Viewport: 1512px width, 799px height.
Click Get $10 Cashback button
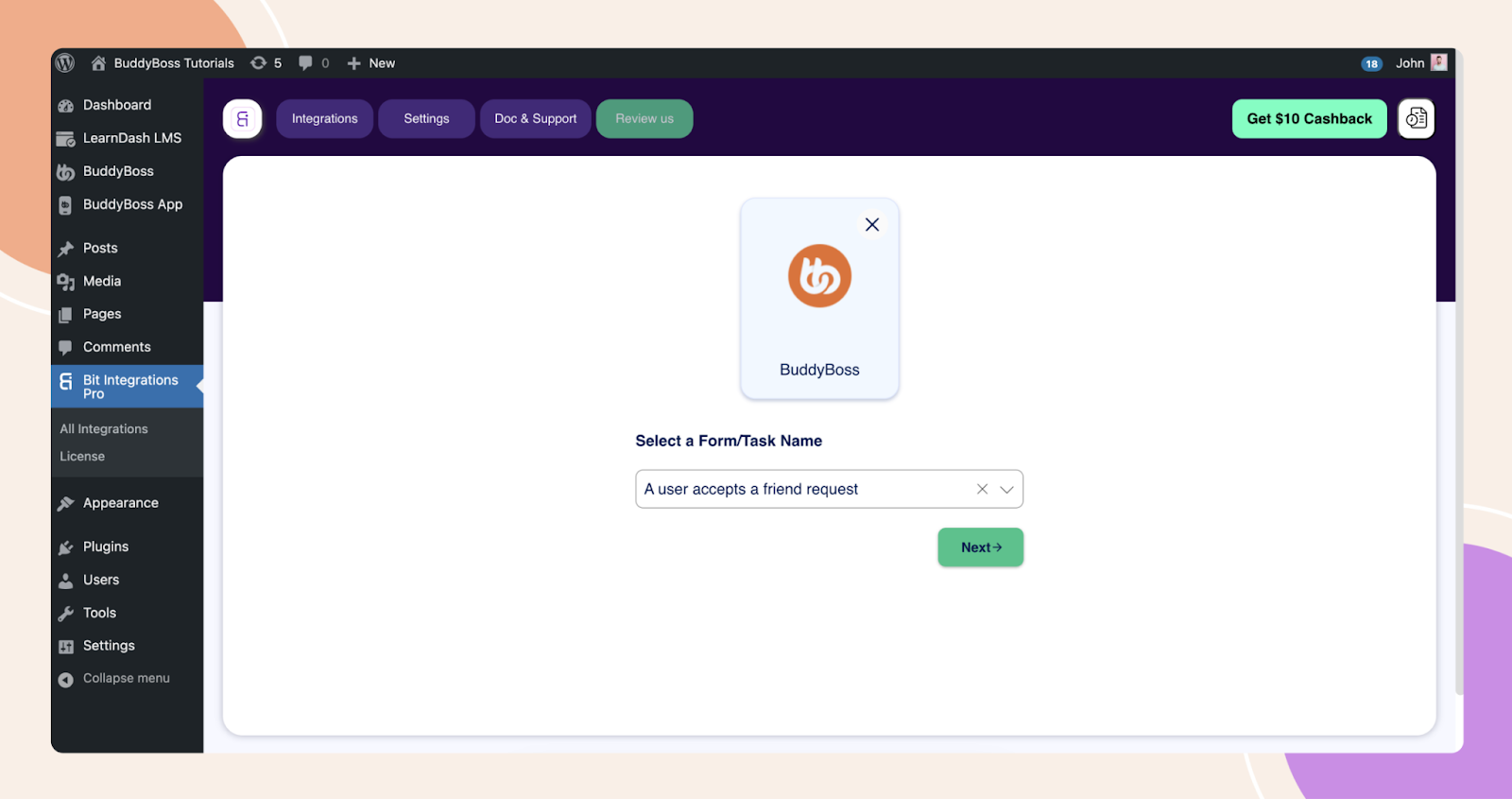point(1309,119)
